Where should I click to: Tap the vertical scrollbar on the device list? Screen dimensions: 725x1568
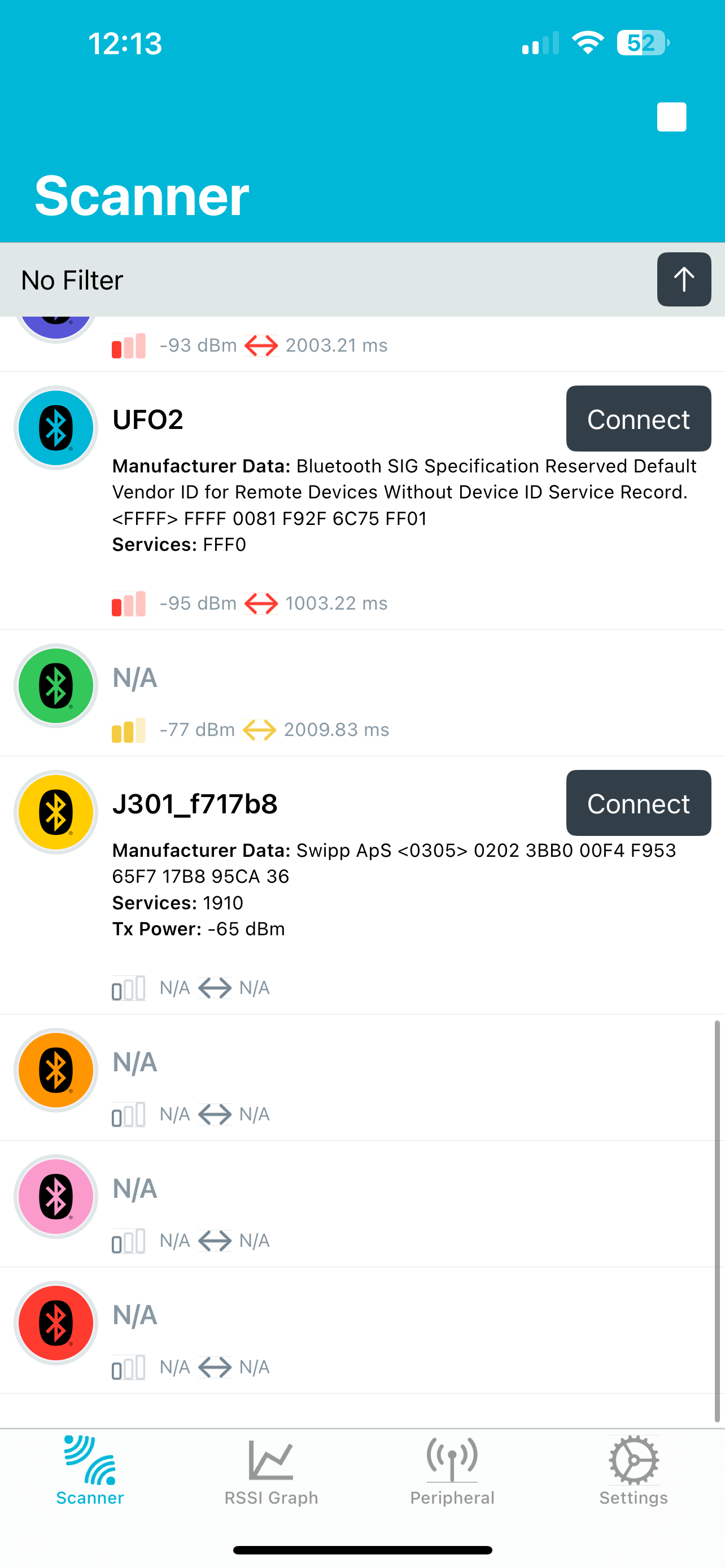(717, 1221)
